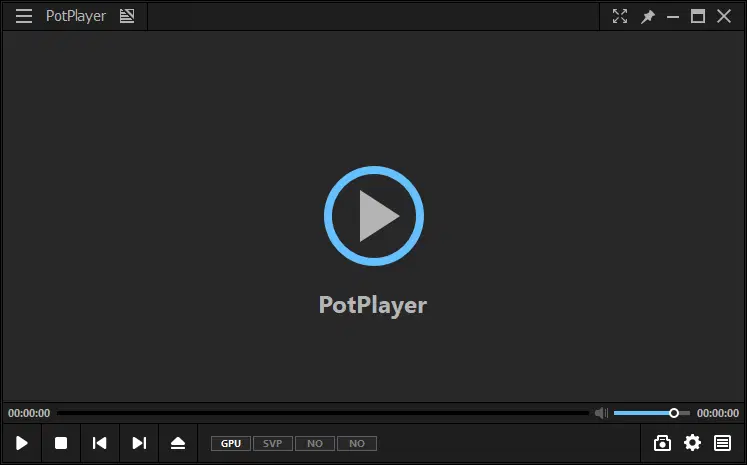Skip to the next track
Image resolution: width=747 pixels, height=465 pixels.
[x=139, y=443]
